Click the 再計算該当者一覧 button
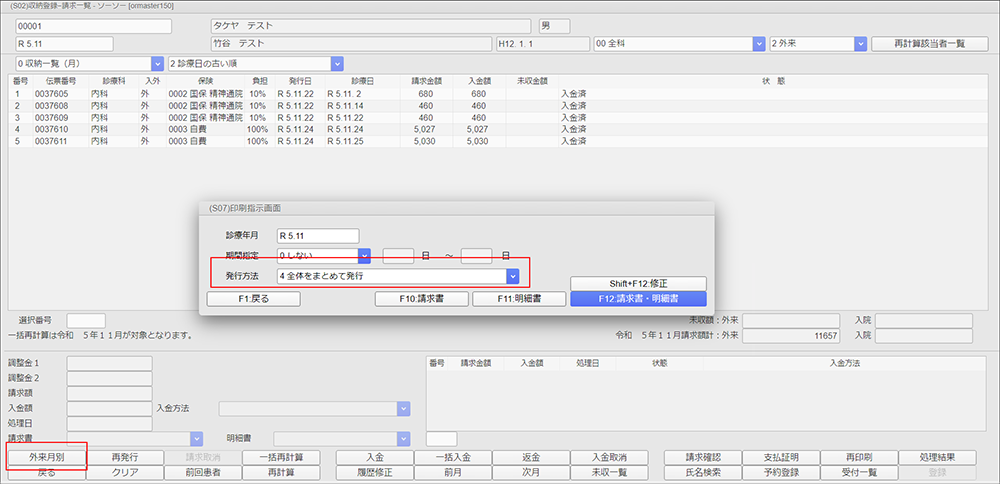Image resolution: width=1000 pixels, height=484 pixels. click(x=931, y=44)
